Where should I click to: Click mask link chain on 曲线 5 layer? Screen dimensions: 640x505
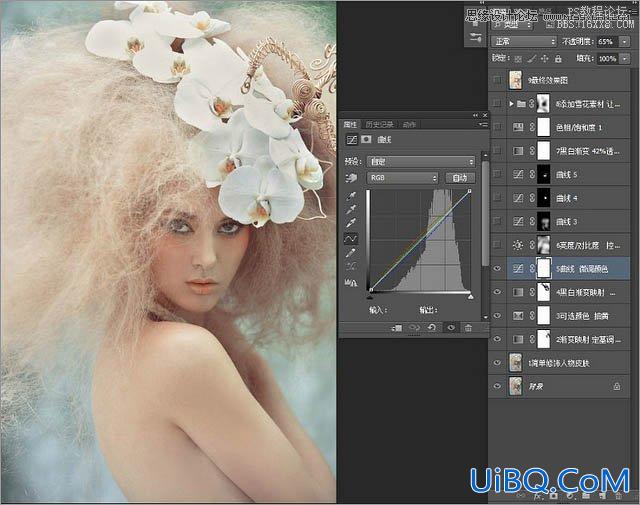coord(532,174)
